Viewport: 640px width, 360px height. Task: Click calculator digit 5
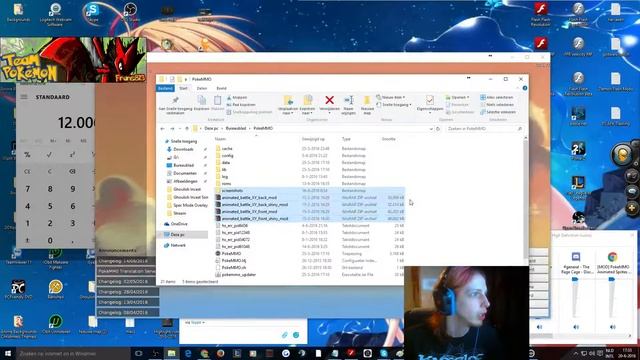(x=50, y=207)
